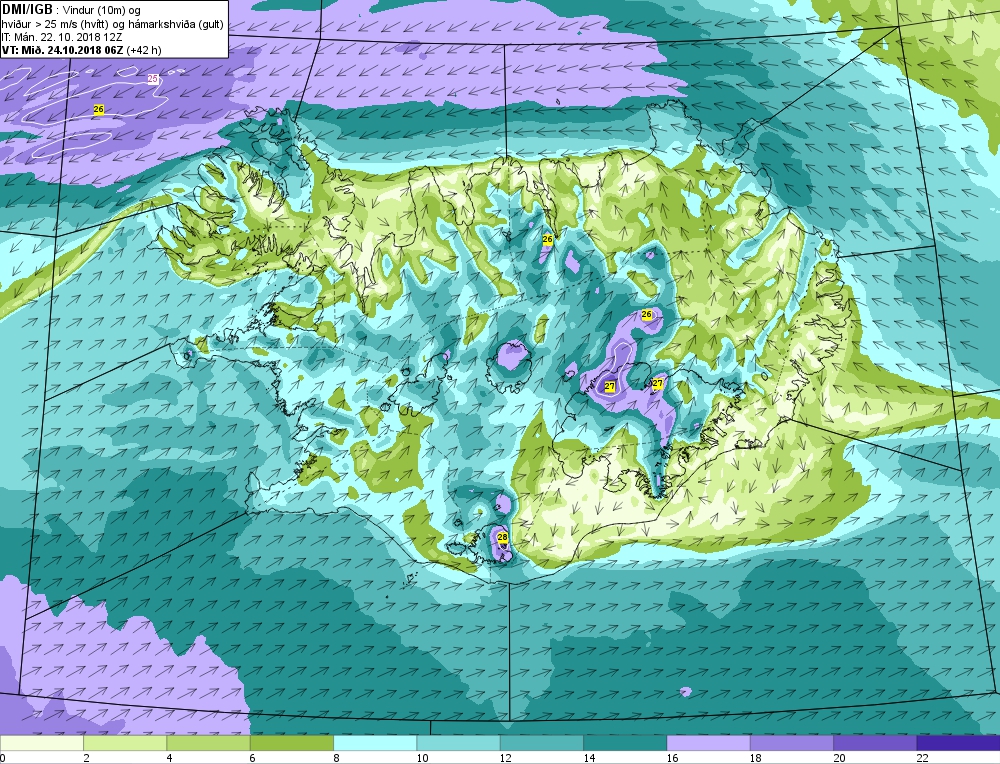Pick the 2–4 m/s light green legend swatch
Viewport: 1000px width, 764px height.
[x=125, y=743]
